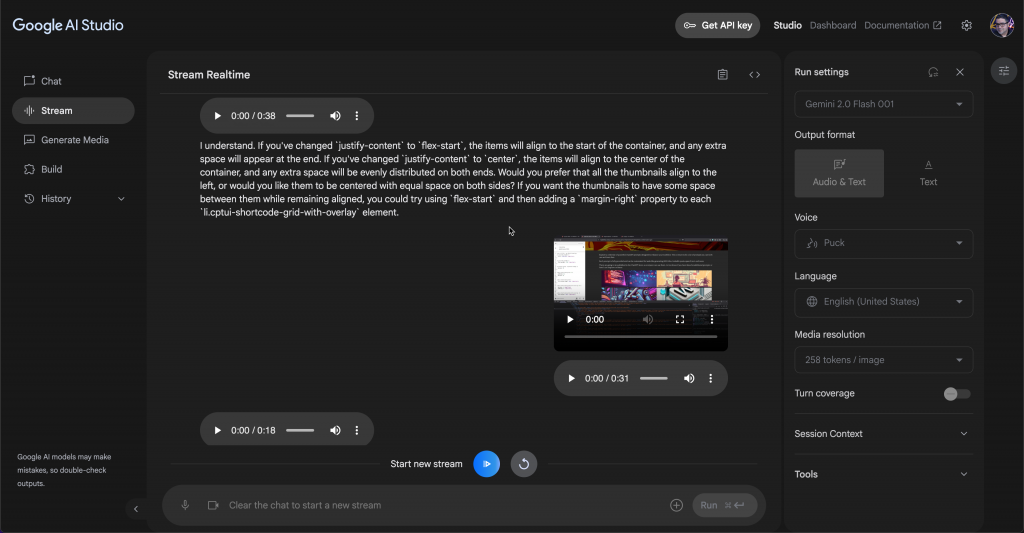Collapse the left sidebar with arrow
The image size is (1024, 533).
[x=136, y=509]
